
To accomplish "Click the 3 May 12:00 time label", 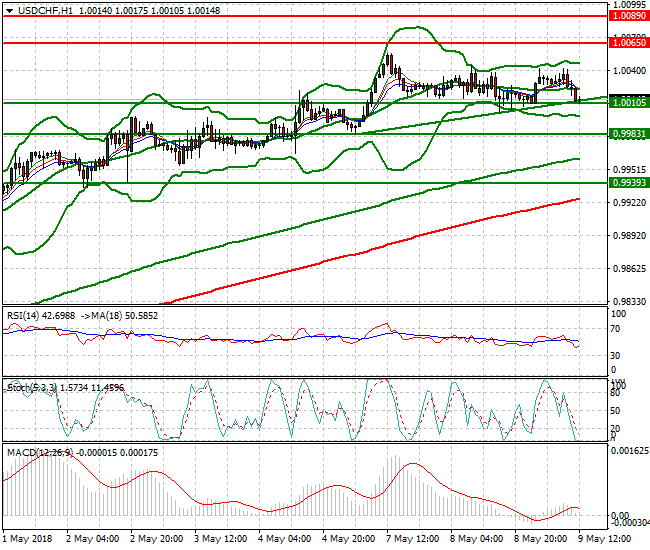I will pyautogui.click(x=221, y=539).
